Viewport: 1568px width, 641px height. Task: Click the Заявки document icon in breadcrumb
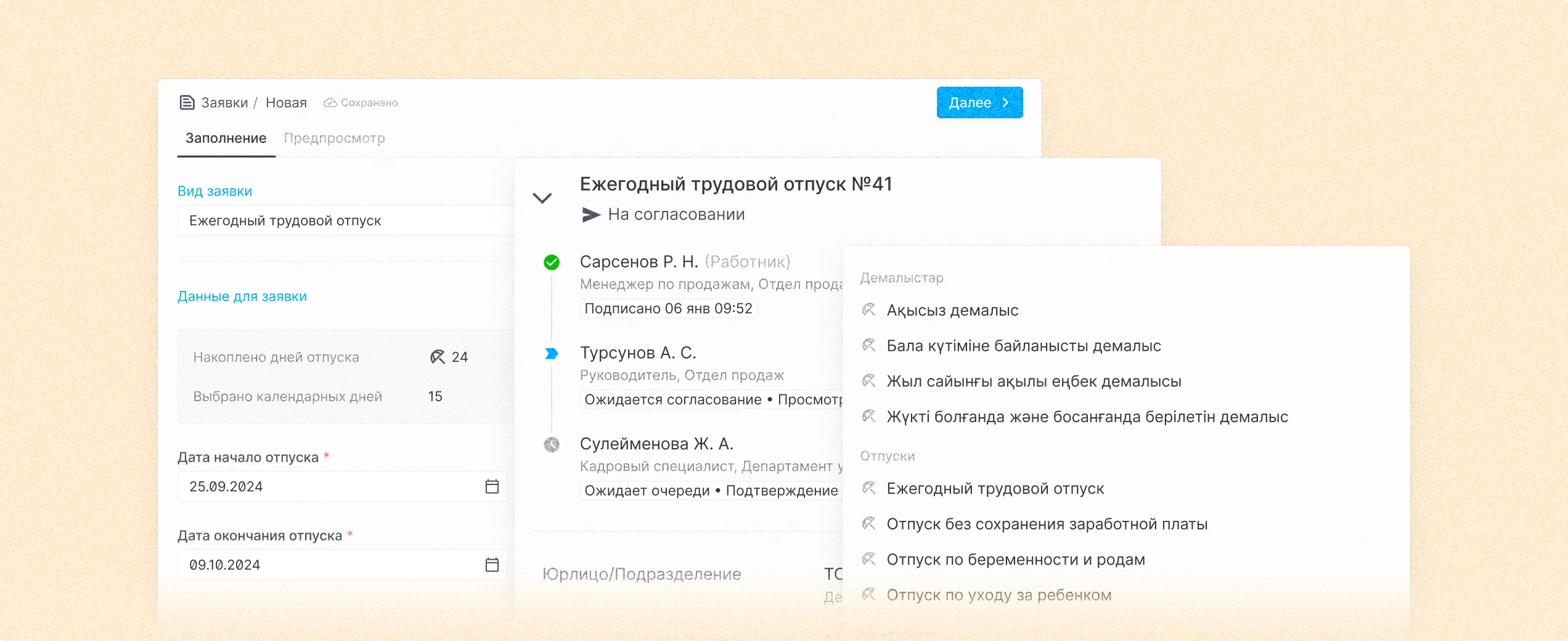coord(187,102)
